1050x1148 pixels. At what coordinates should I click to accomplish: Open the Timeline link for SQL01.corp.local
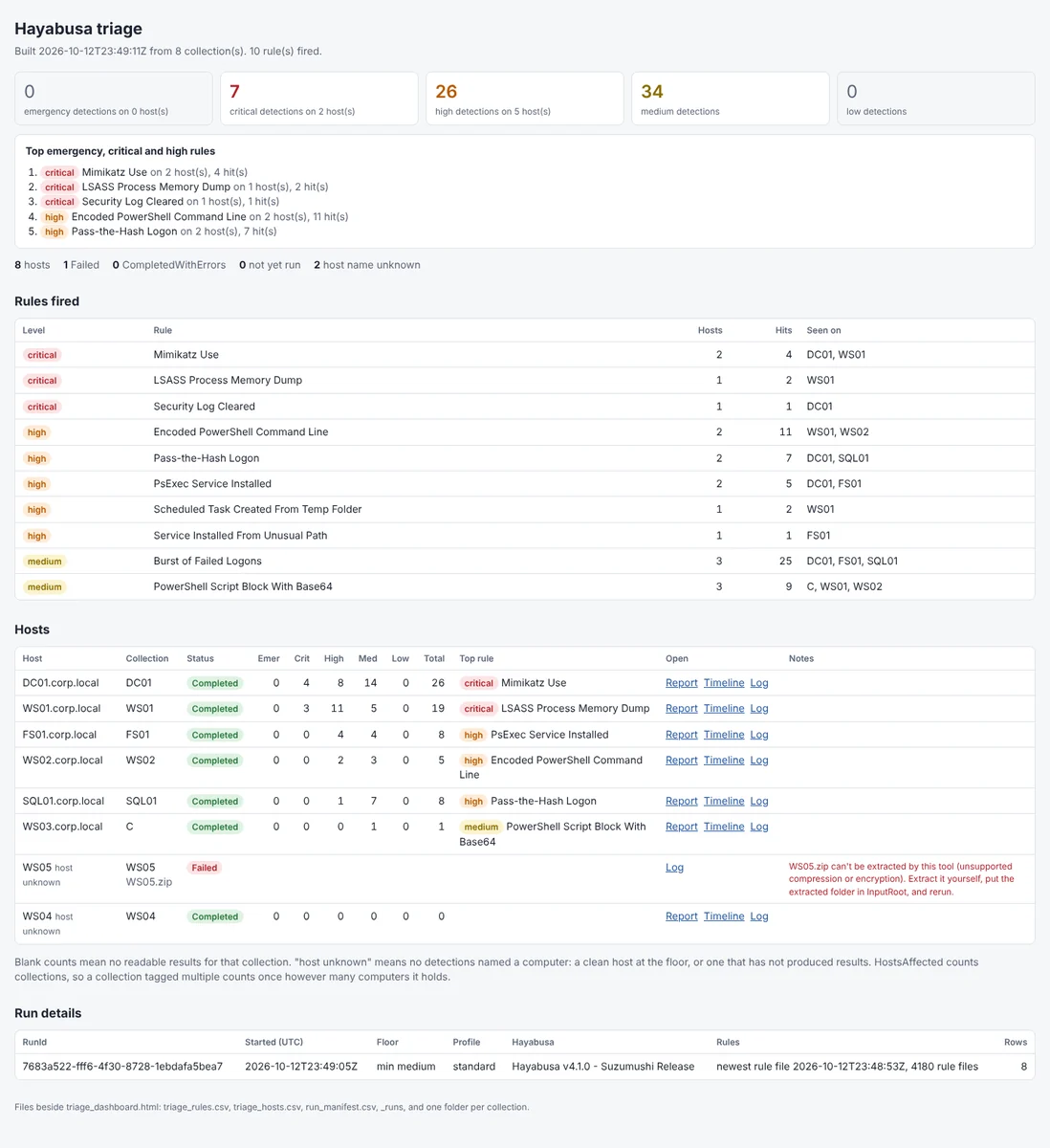(724, 802)
